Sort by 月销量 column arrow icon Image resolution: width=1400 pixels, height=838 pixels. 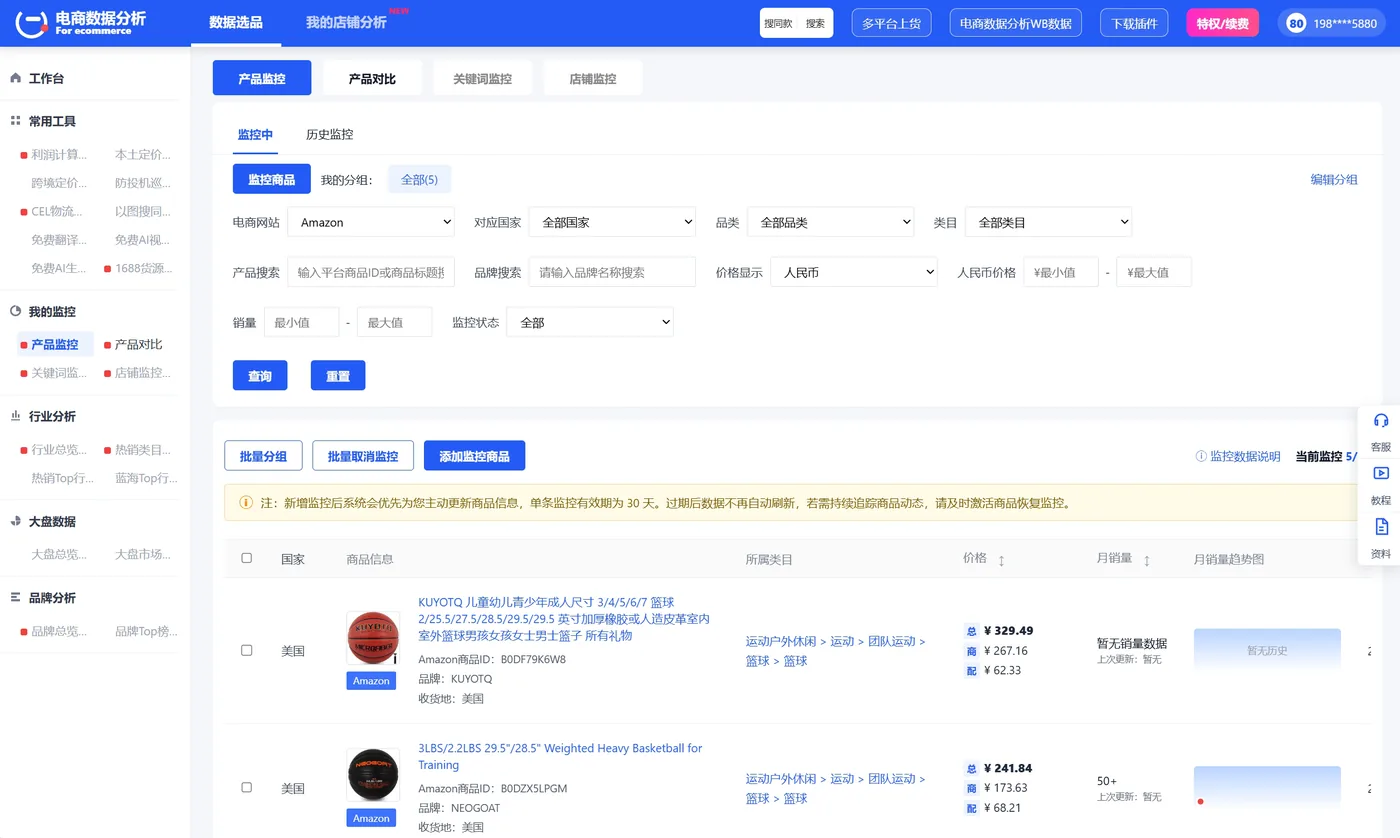click(1146, 560)
